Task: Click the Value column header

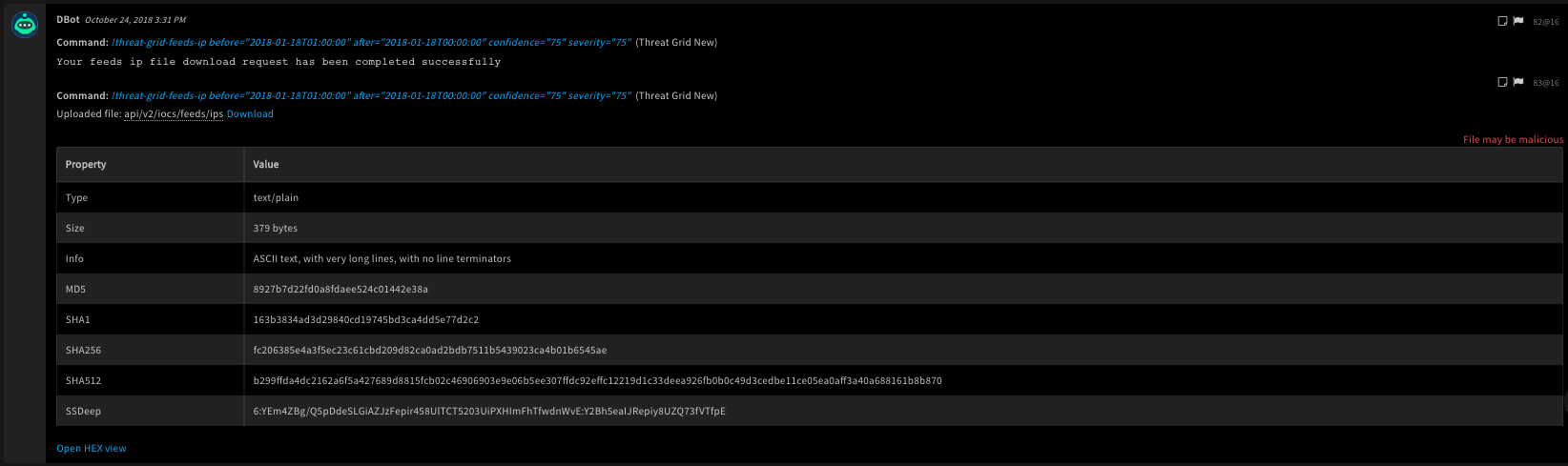Action: 266,165
